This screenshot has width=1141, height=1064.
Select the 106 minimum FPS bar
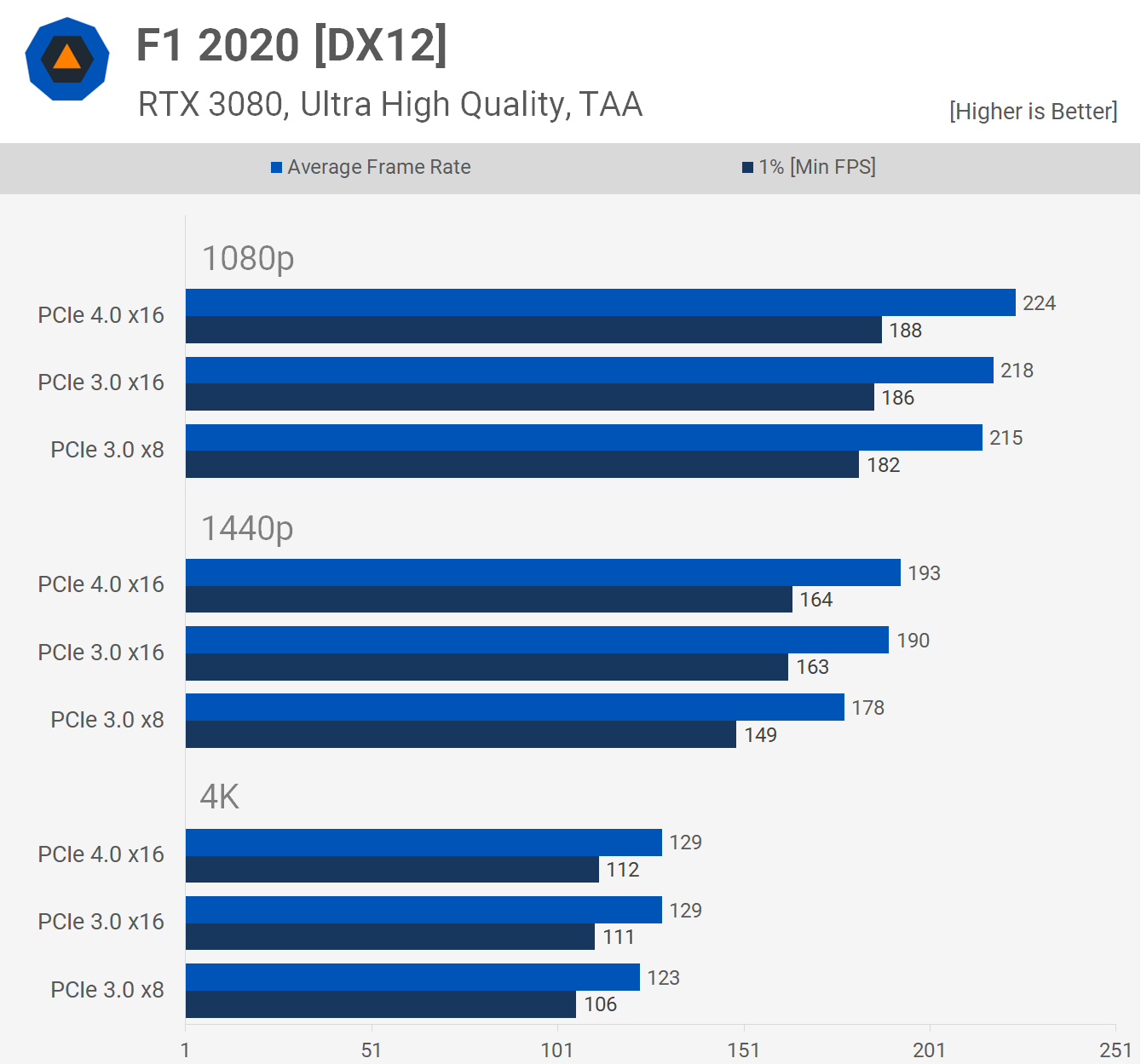coord(381,1004)
